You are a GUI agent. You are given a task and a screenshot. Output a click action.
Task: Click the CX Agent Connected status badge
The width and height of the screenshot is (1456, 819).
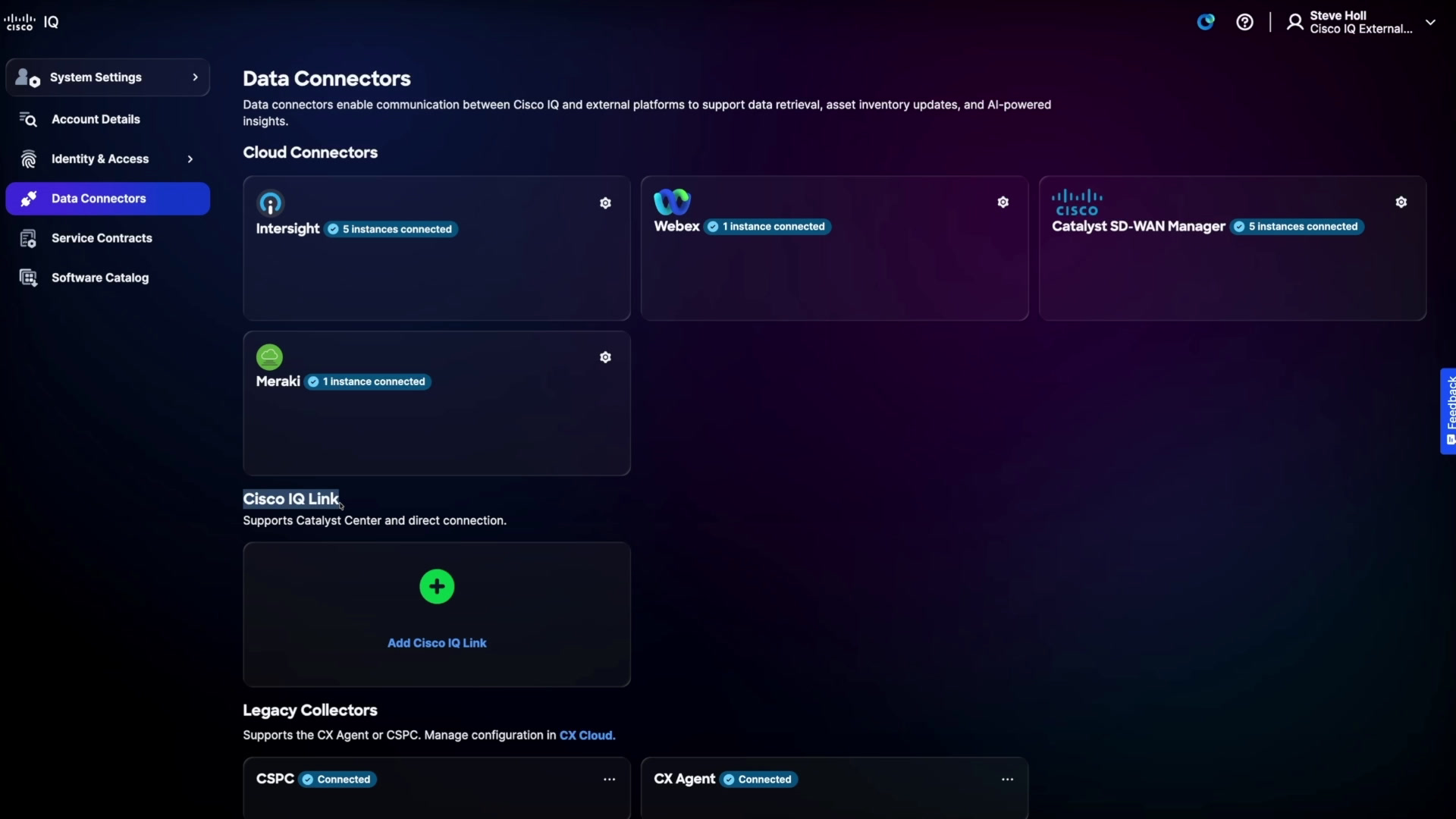tap(758, 780)
